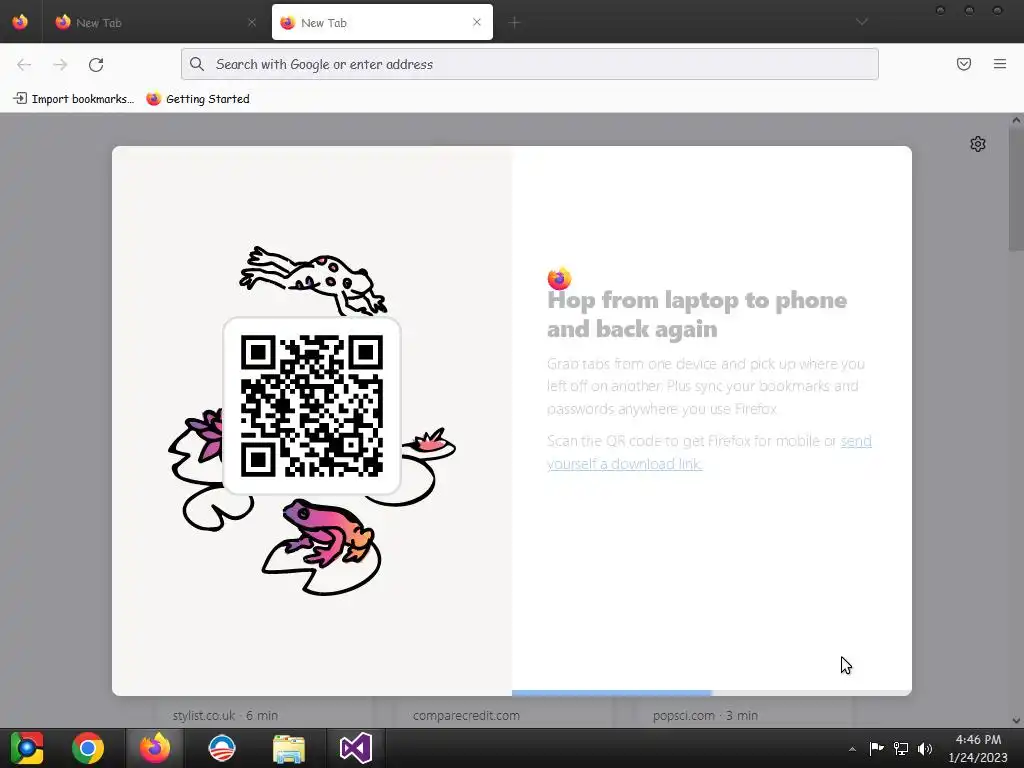The width and height of the screenshot is (1024, 768).
Task: Click the page vertical scrollbar thumb
Action: pyautogui.click(x=1016, y=189)
